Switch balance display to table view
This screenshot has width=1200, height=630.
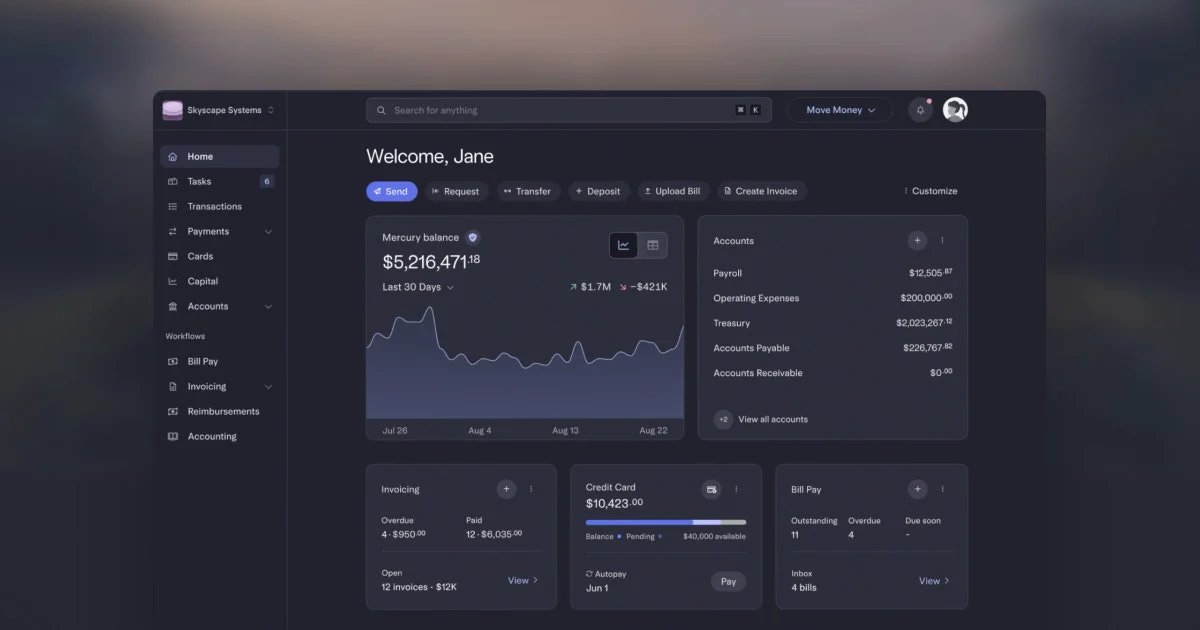[x=653, y=245]
